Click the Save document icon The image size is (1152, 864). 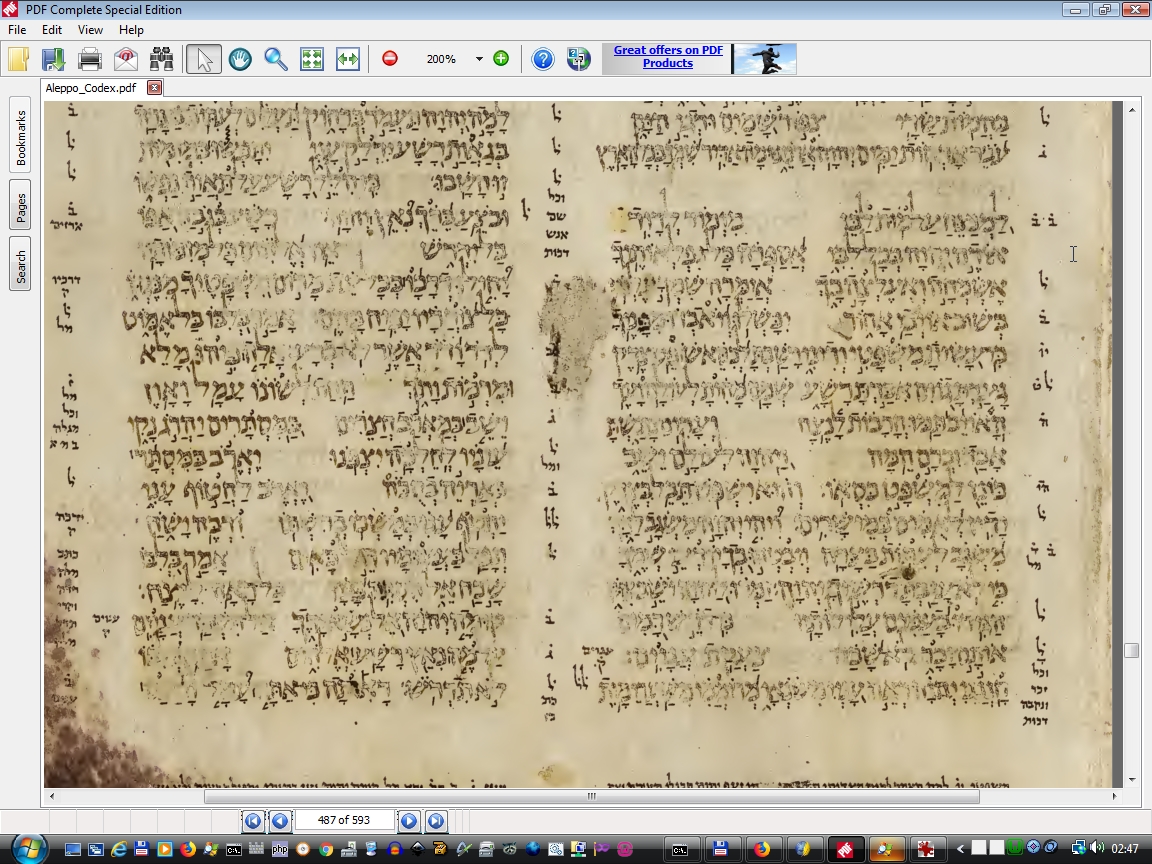click(53, 59)
